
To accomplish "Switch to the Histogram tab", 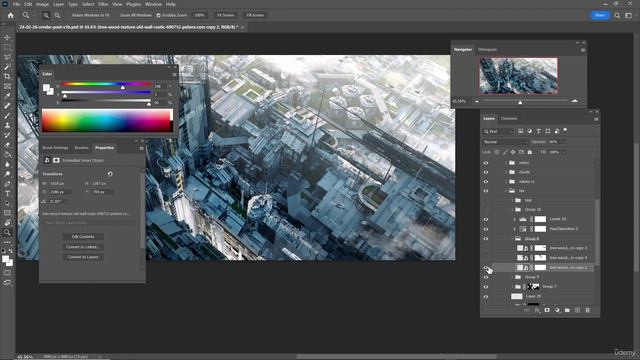I will tap(488, 50).
